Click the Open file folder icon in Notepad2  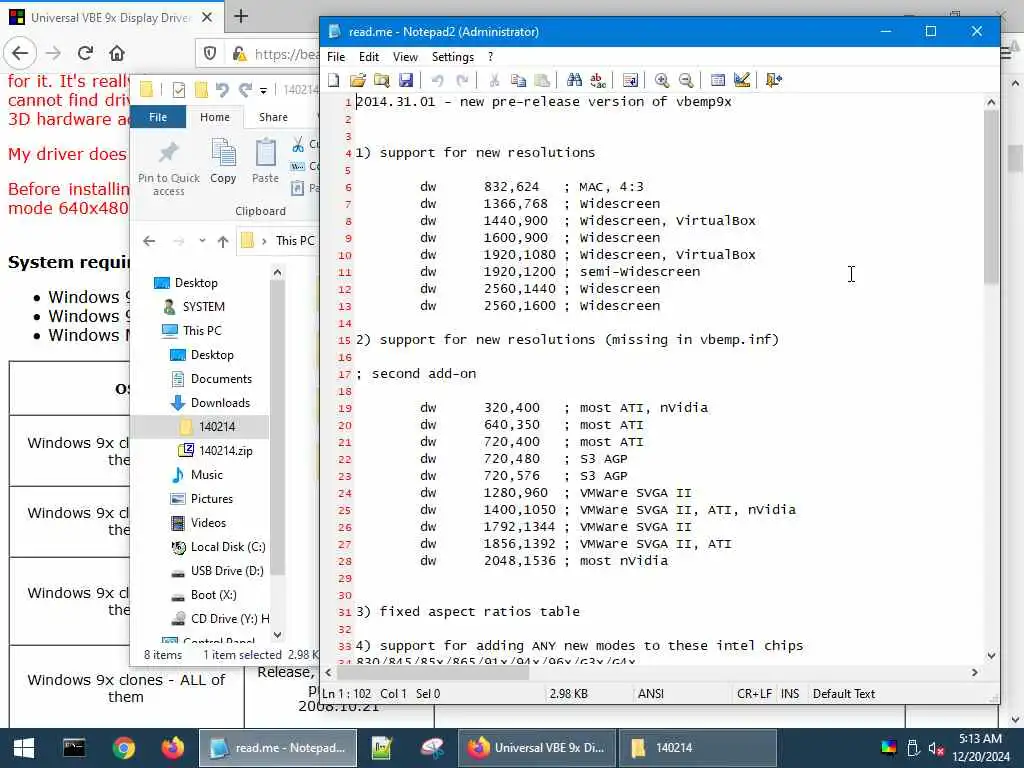[x=357, y=80]
